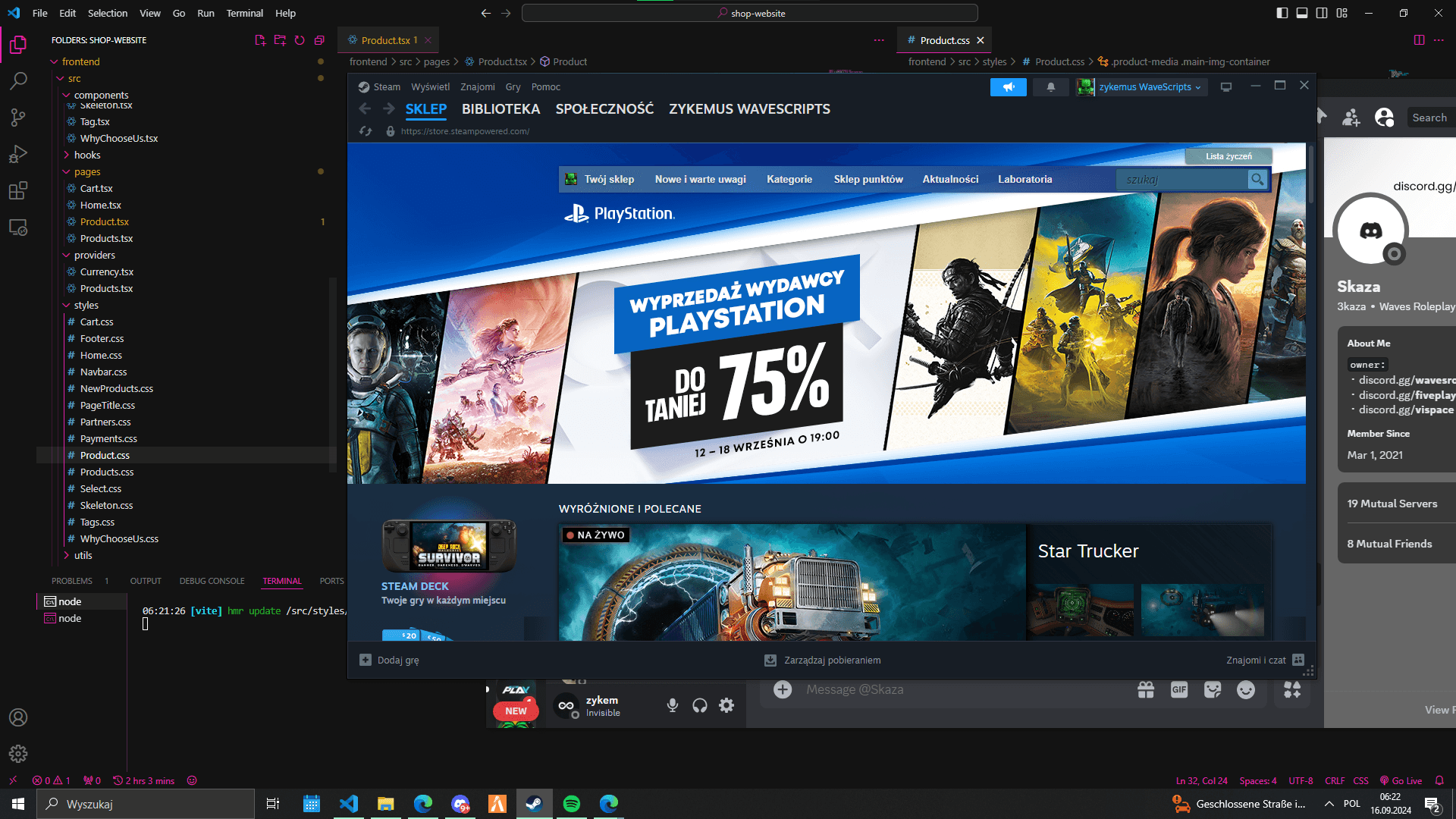The height and width of the screenshot is (819, 1456).
Task: Collapse all folders in Explorer
Action: tap(319, 40)
